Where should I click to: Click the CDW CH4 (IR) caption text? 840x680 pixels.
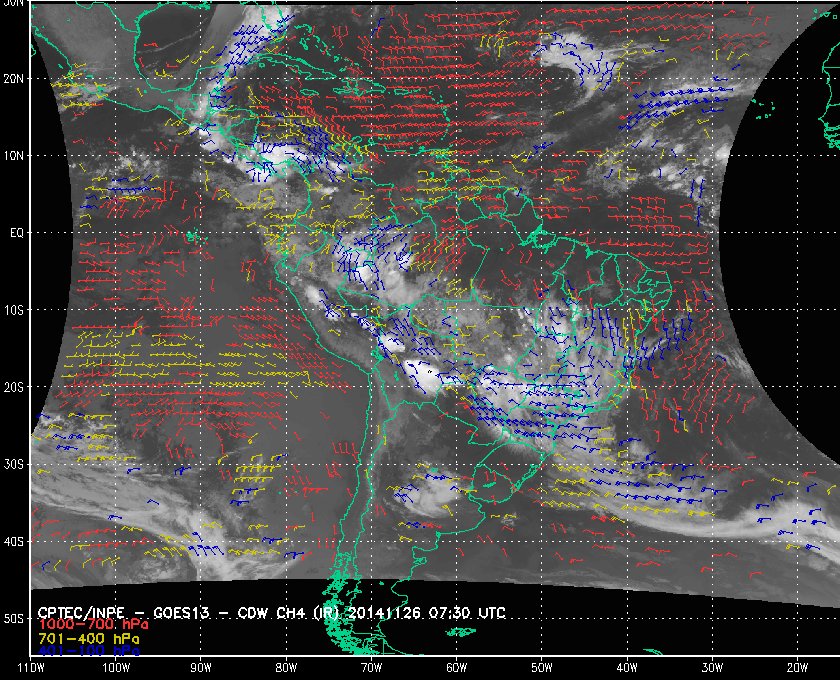click(x=289, y=613)
